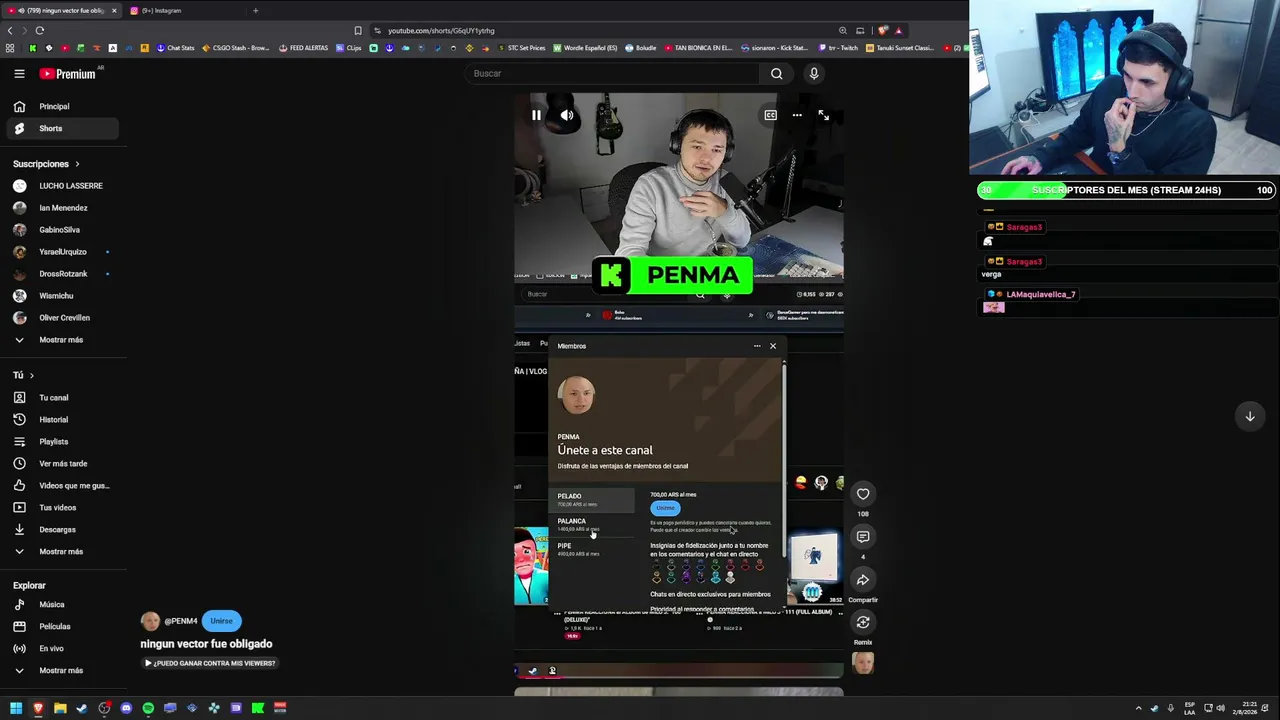Viewport: 1280px width, 720px height.
Task: Join the channel with the Unirse button
Action: [221, 621]
